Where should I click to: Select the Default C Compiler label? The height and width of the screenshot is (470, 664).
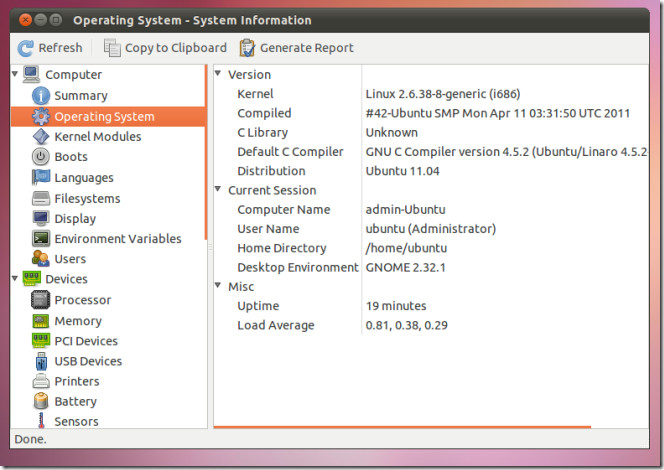[x=290, y=152]
